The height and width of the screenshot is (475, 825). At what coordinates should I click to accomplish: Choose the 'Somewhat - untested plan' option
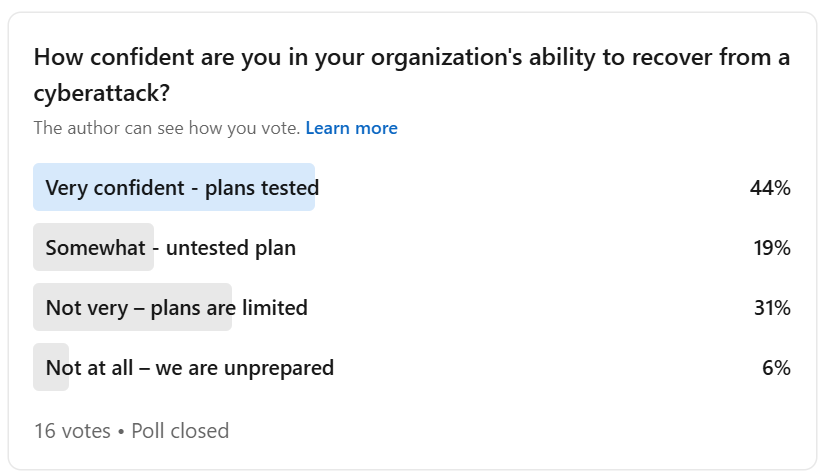tap(170, 248)
